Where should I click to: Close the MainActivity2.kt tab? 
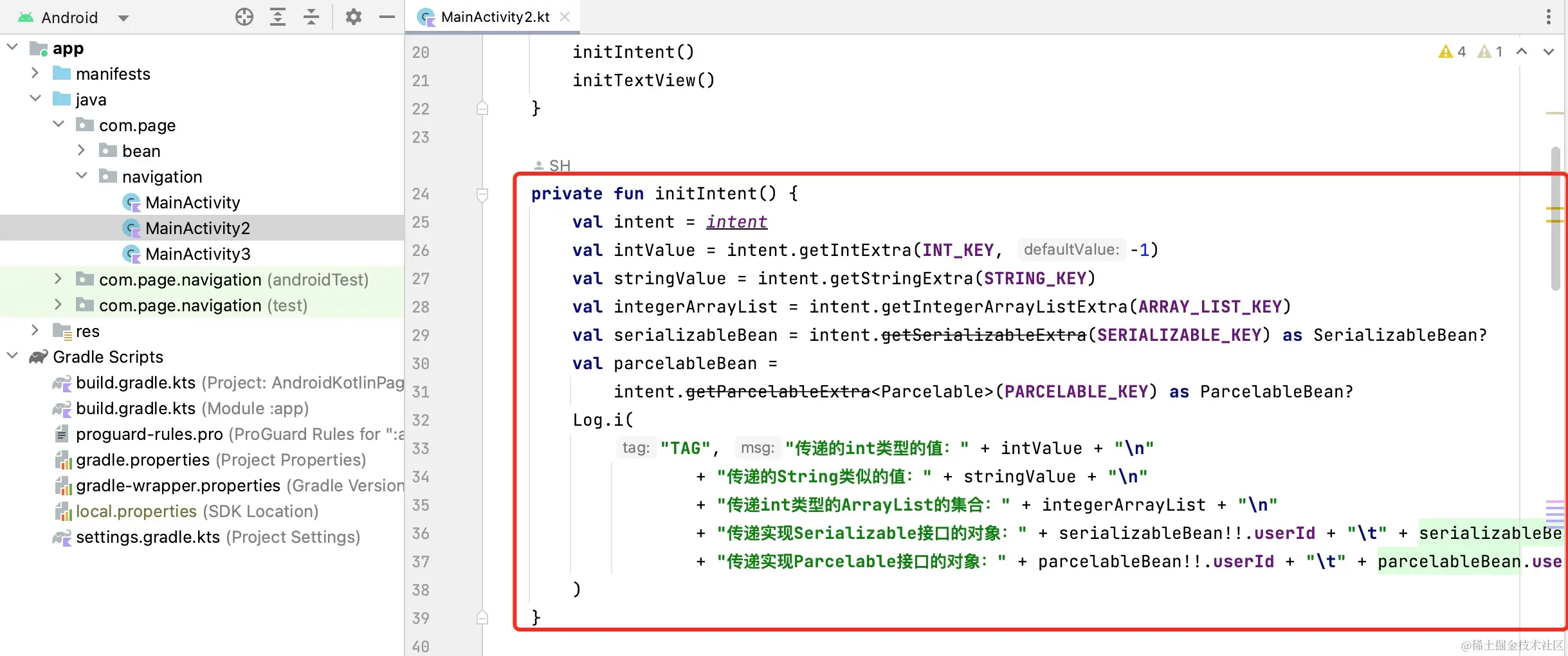pyautogui.click(x=565, y=17)
